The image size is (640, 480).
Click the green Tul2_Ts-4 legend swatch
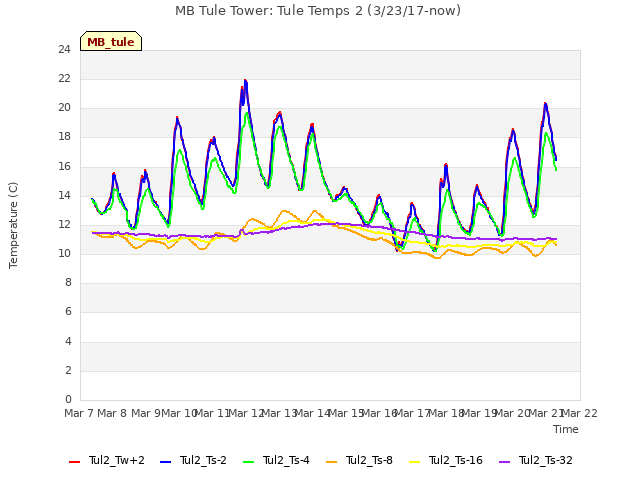click(248, 462)
